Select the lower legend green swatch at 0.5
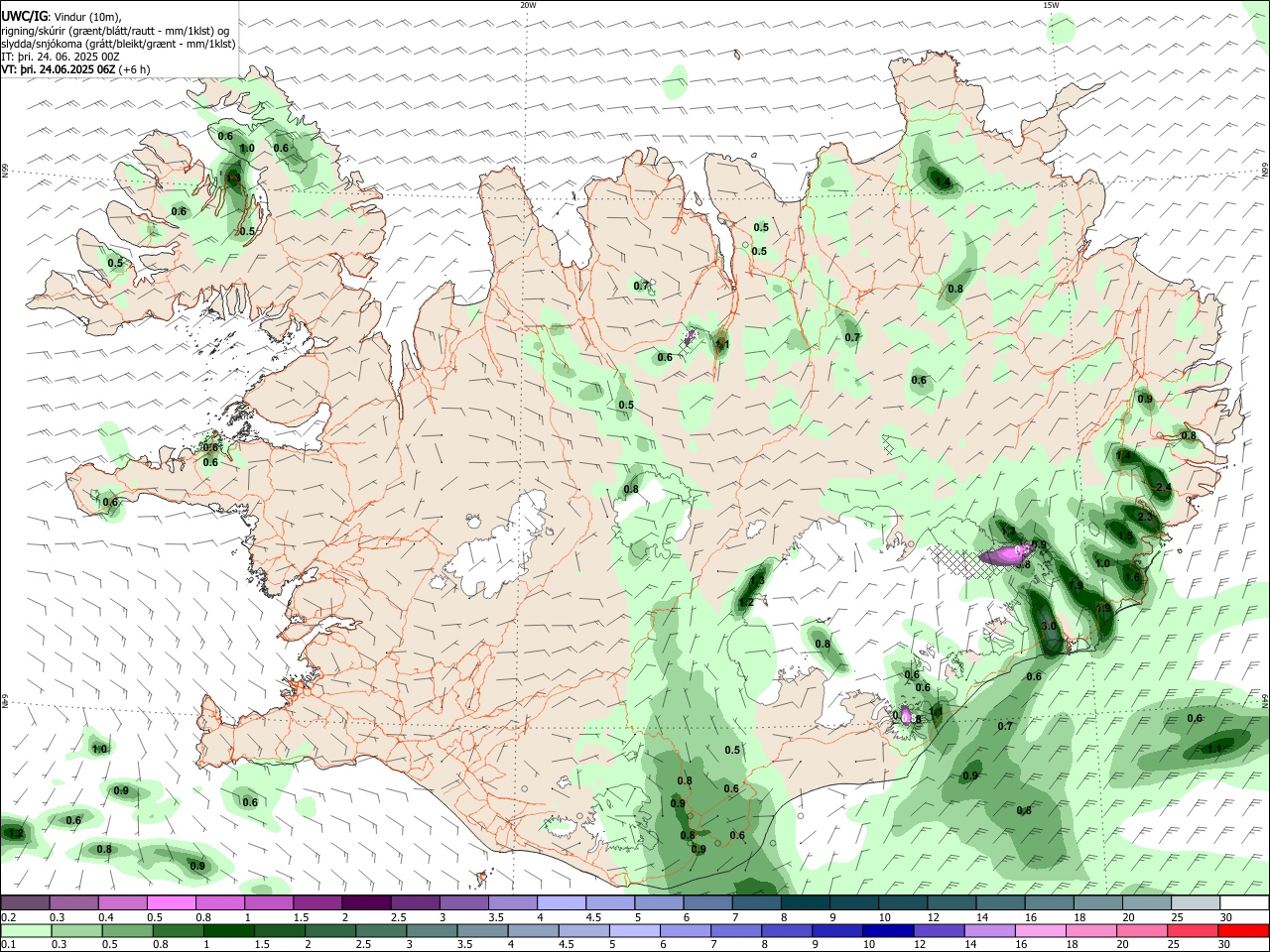 [126, 930]
